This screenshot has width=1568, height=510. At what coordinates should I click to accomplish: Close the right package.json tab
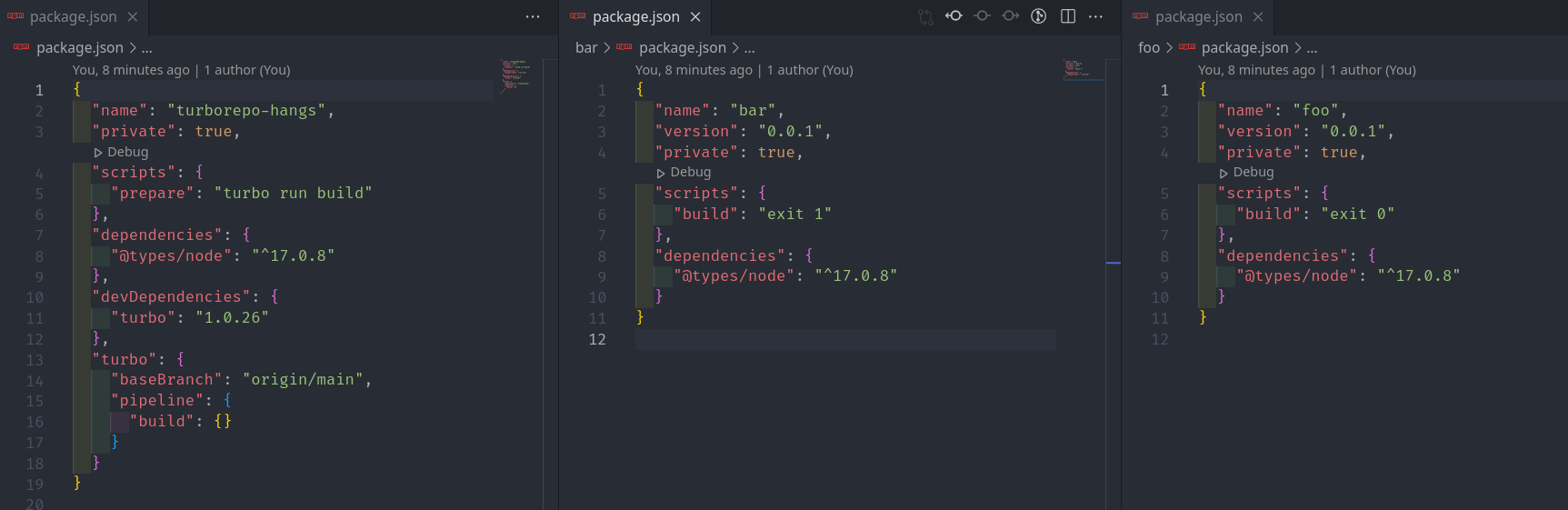click(1258, 16)
